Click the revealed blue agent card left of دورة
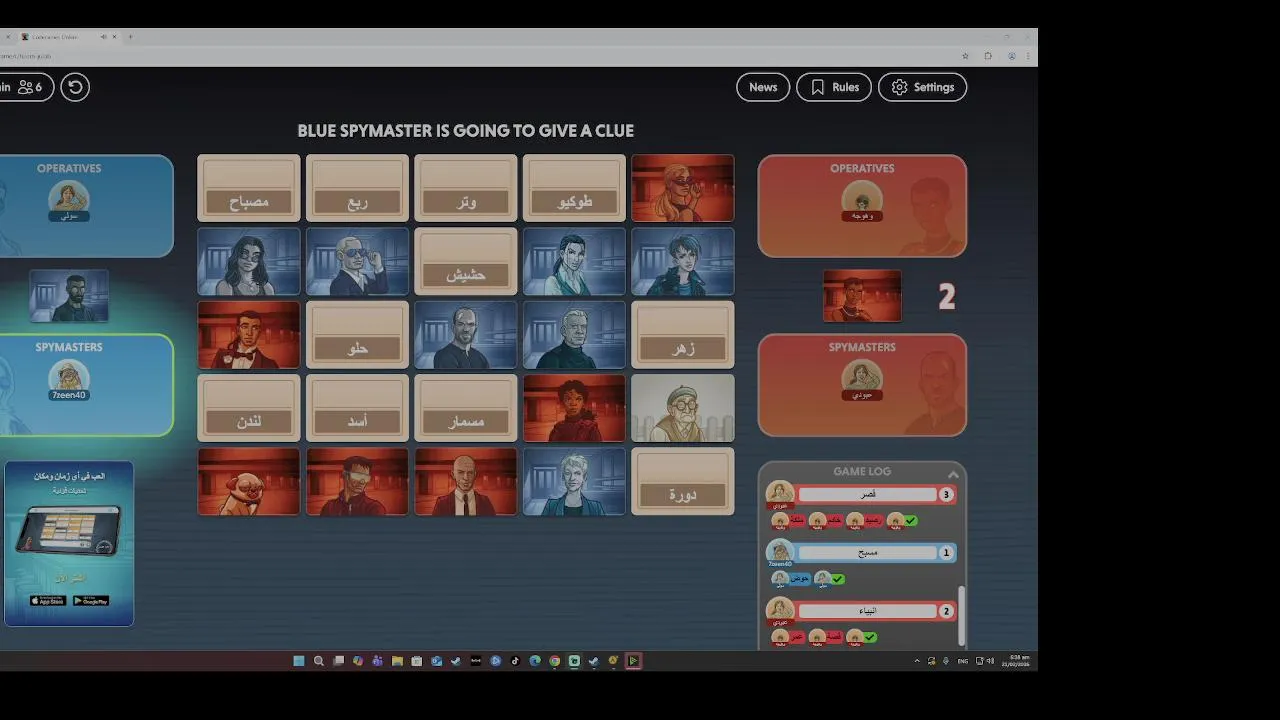The height and width of the screenshot is (720, 1280). [x=574, y=482]
